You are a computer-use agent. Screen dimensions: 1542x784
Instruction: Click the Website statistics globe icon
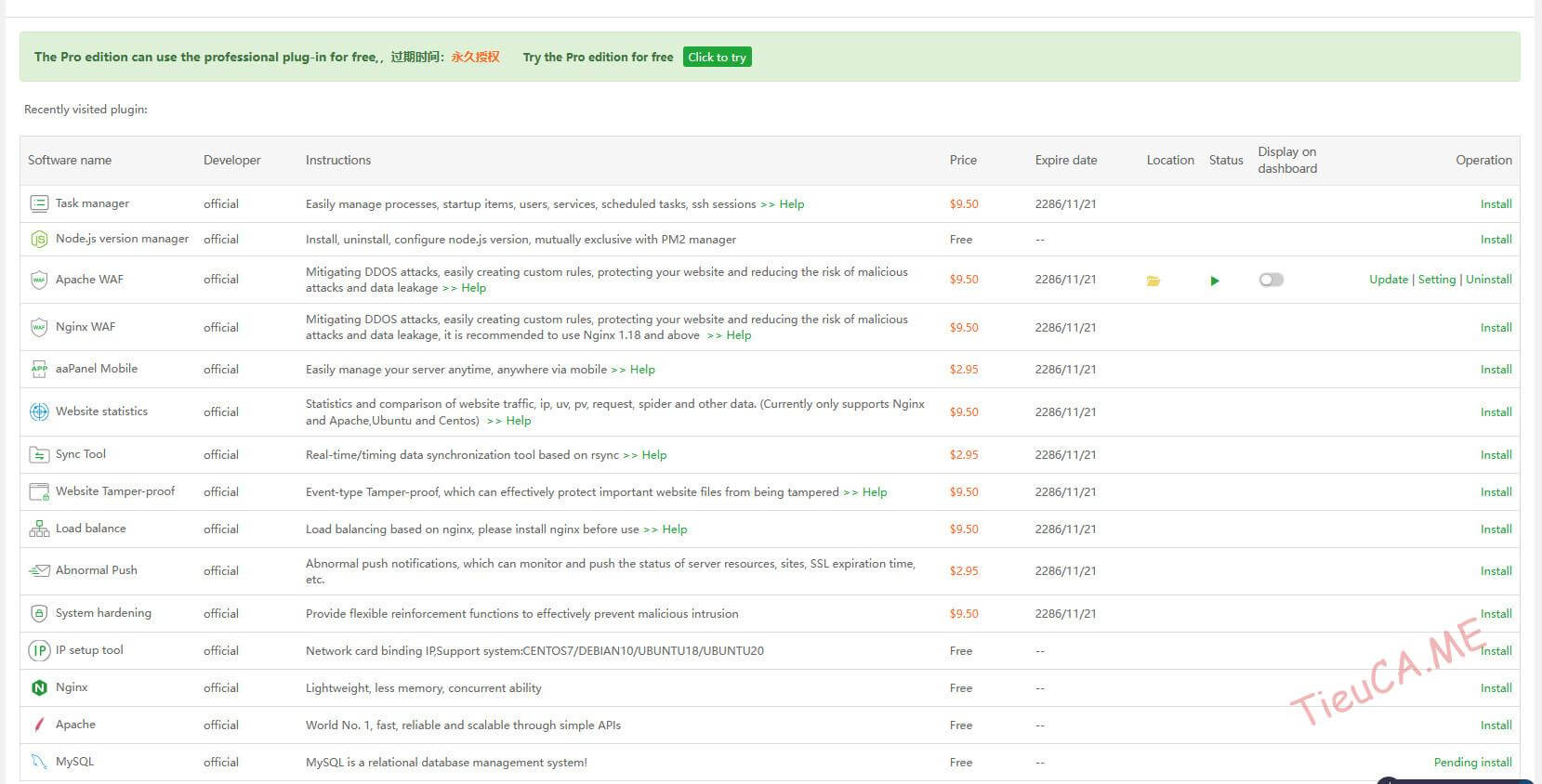tap(39, 412)
